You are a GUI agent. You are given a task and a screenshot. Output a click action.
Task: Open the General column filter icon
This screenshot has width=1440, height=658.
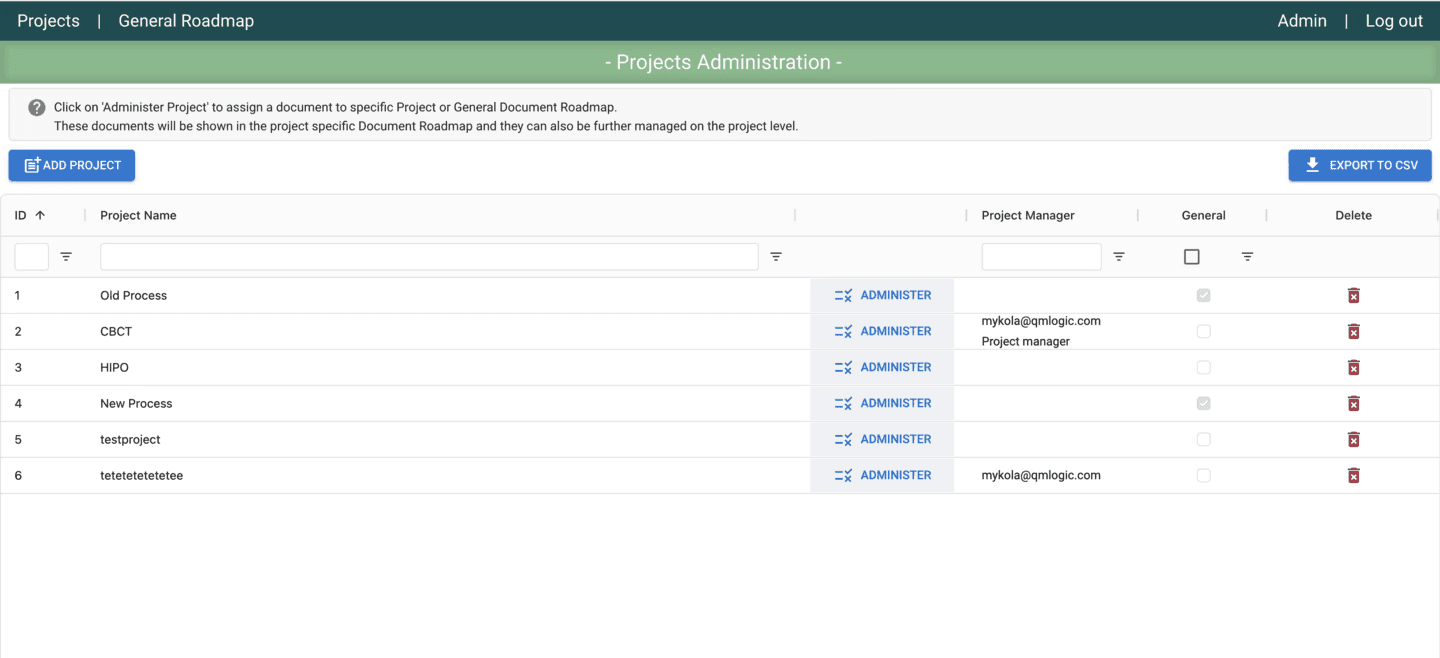click(x=1247, y=257)
